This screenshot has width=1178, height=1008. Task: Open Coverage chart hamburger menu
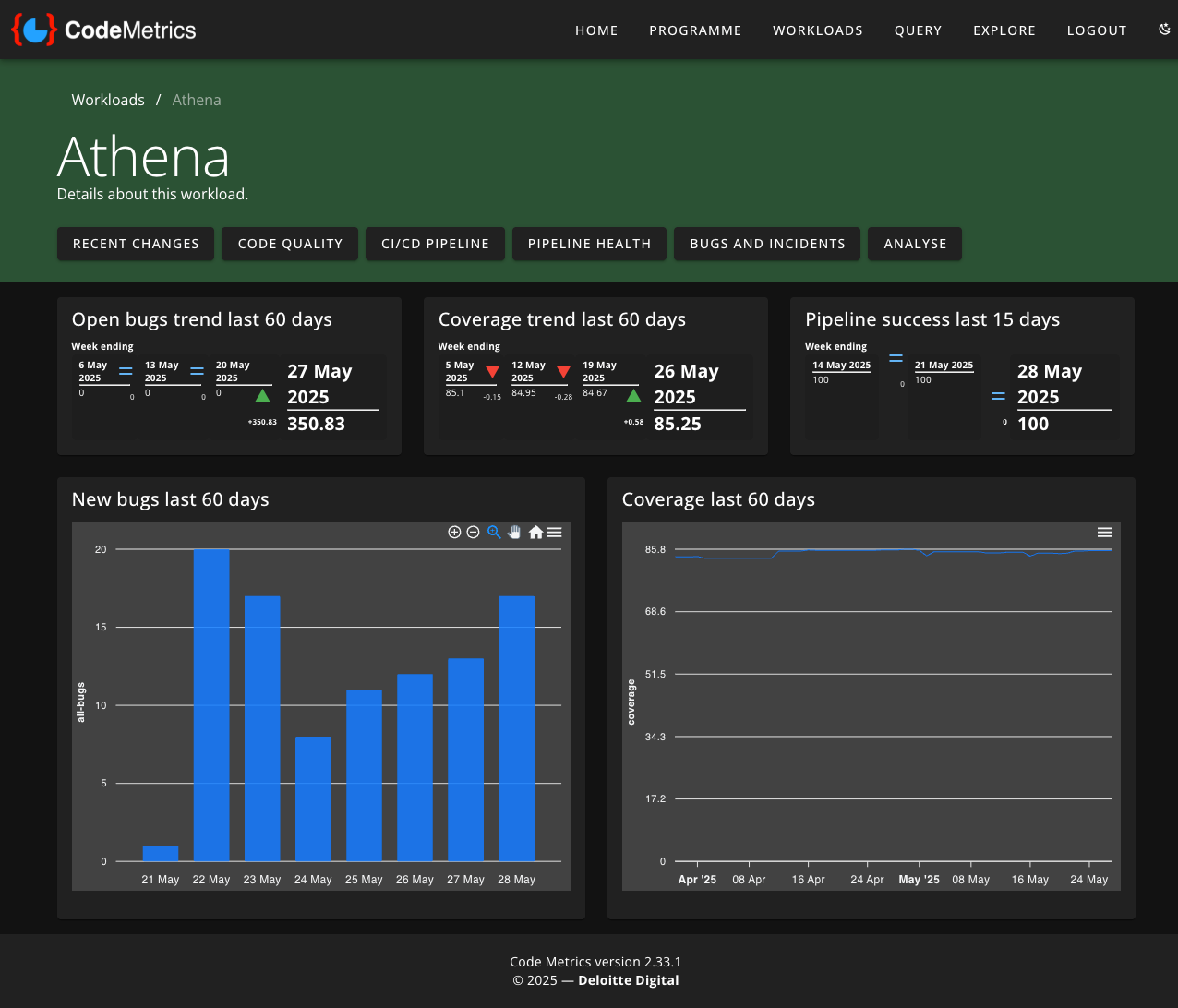coord(1104,533)
